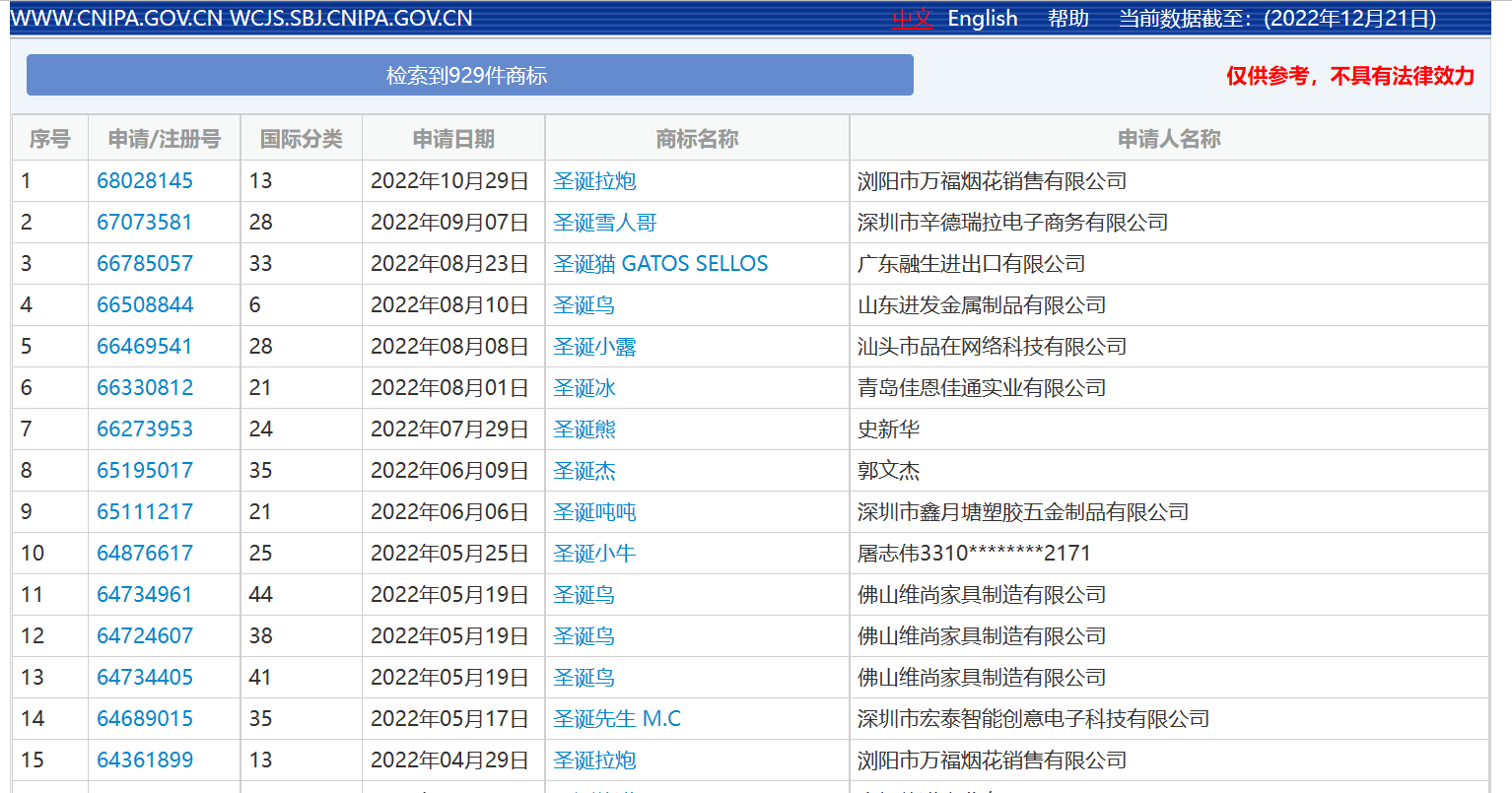
Task: Open registration number 65111217
Action: point(145,512)
